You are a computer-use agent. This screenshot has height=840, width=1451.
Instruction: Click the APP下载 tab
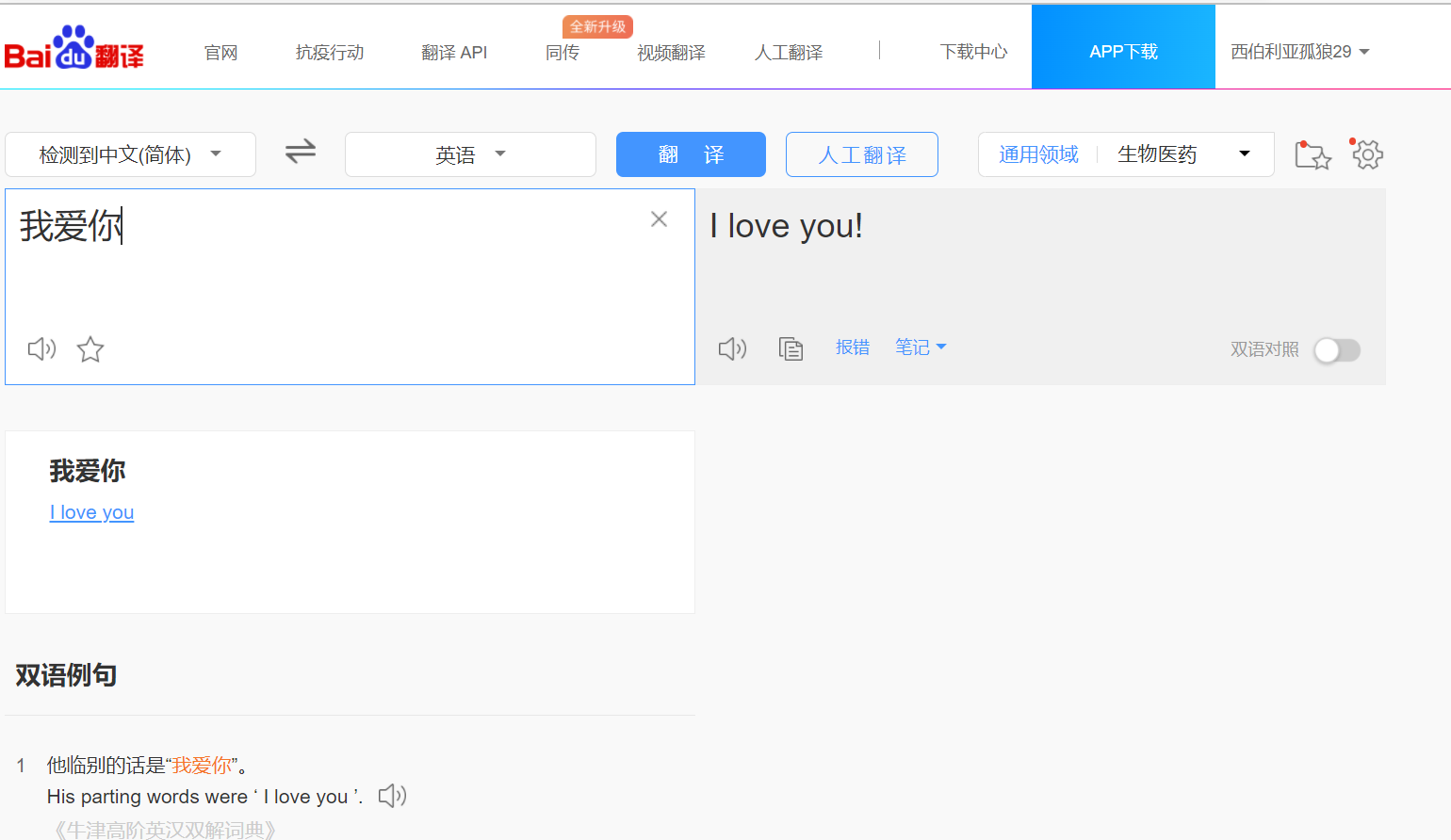(1123, 47)
